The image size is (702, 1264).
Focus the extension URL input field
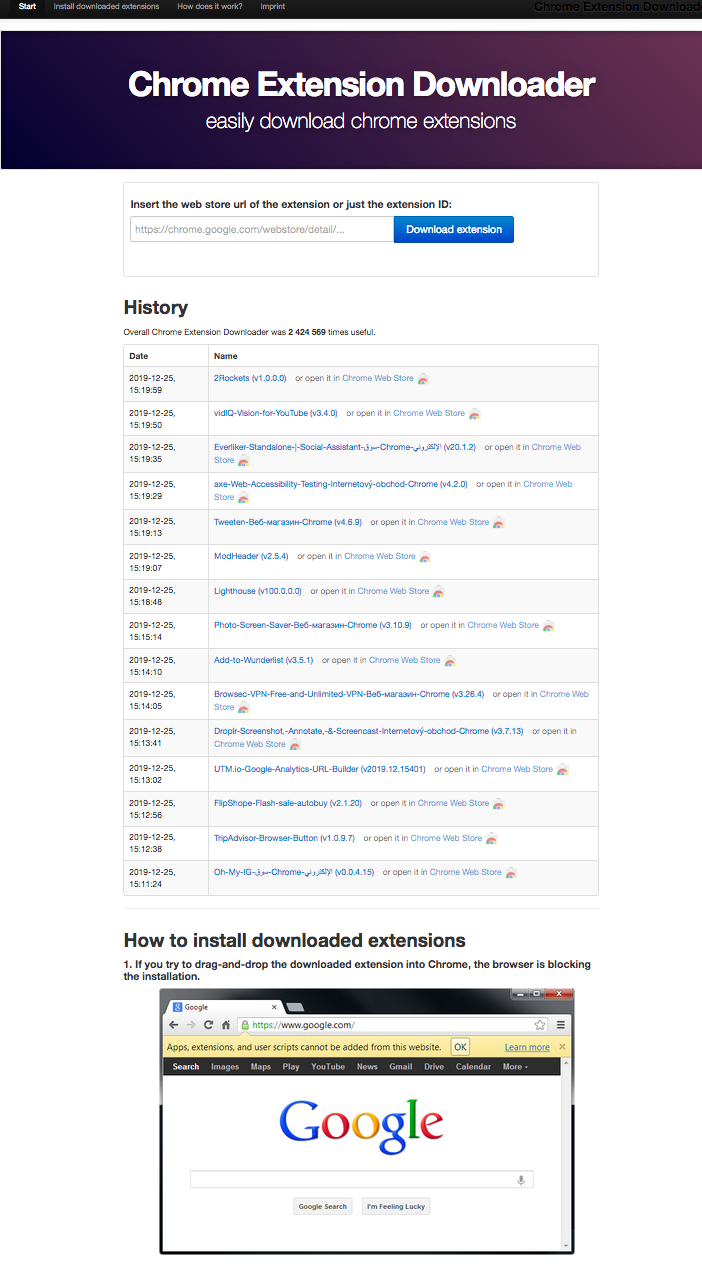tap(262, 229)
